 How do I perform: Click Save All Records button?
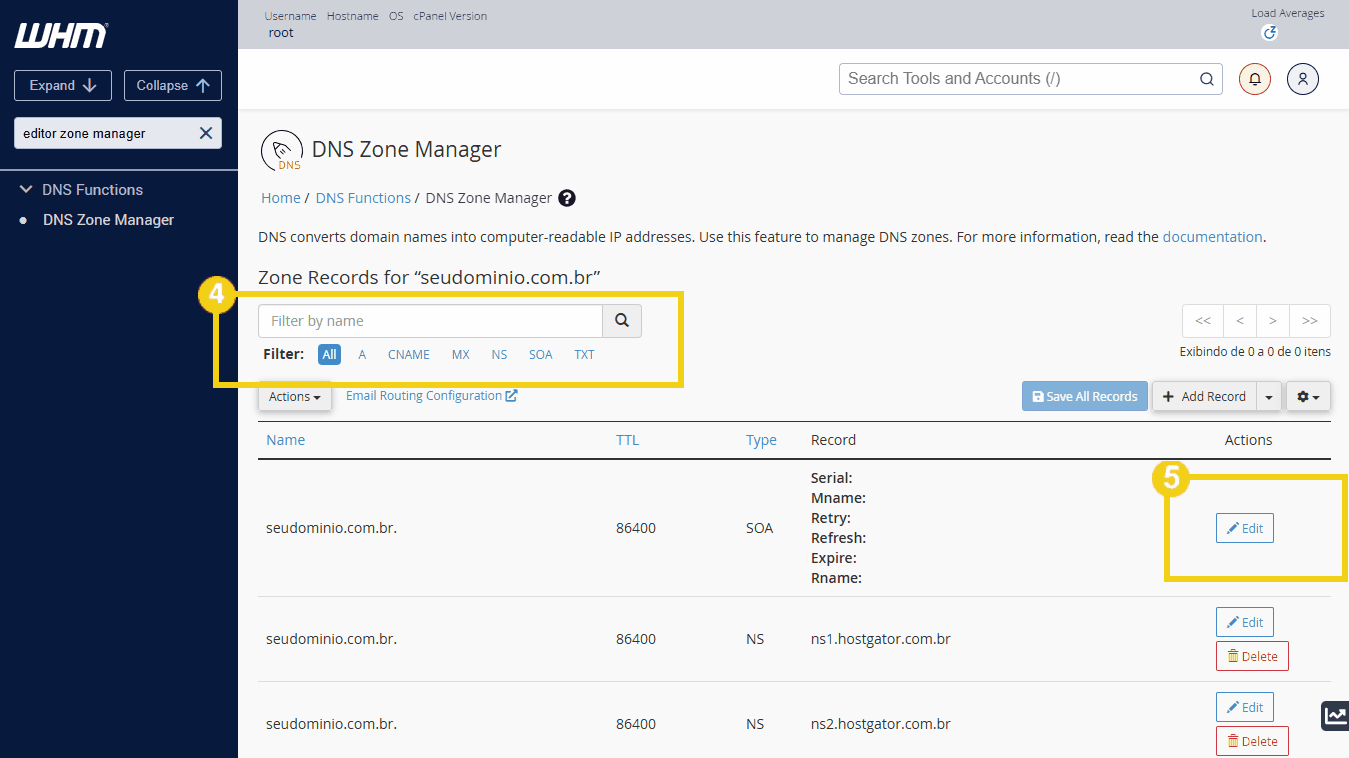[1085, 397]
